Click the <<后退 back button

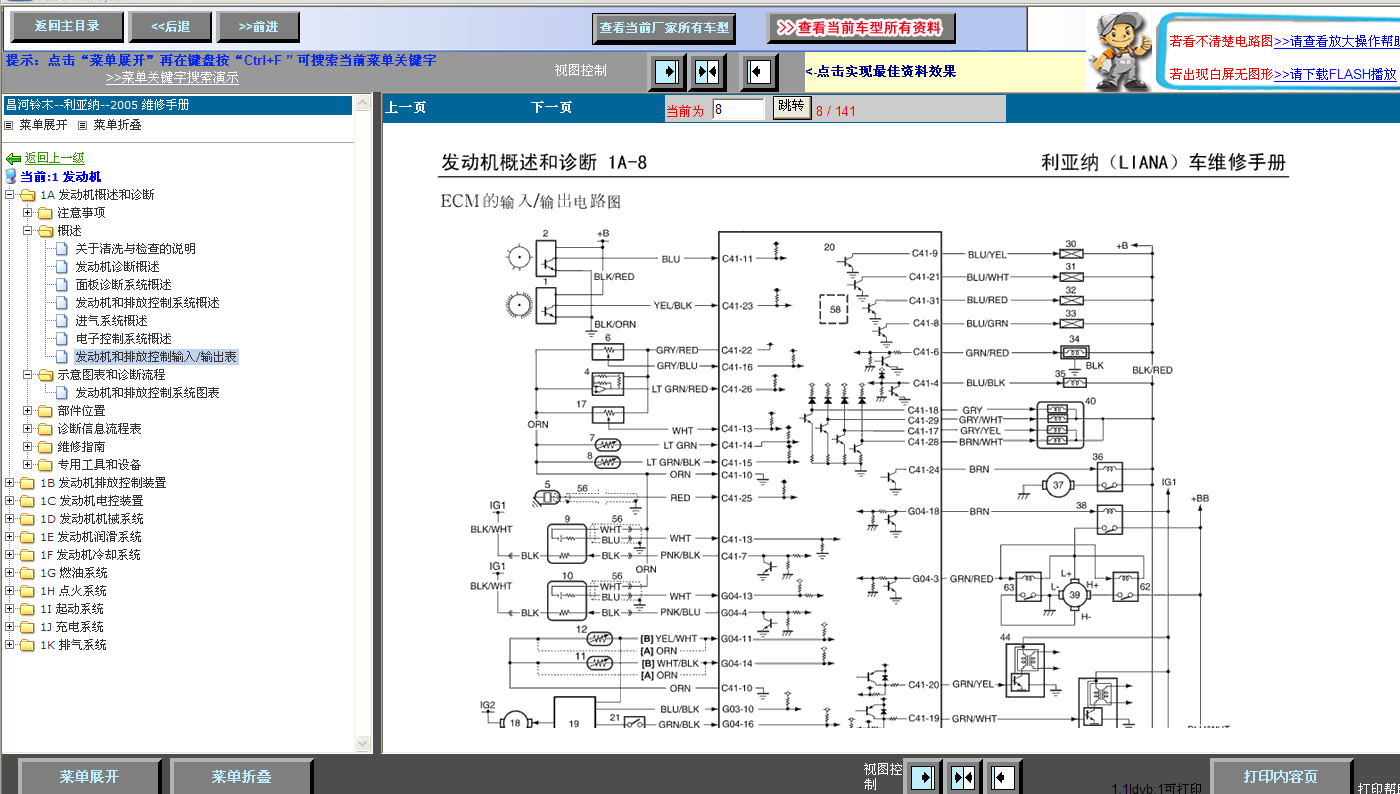point(169,27)
